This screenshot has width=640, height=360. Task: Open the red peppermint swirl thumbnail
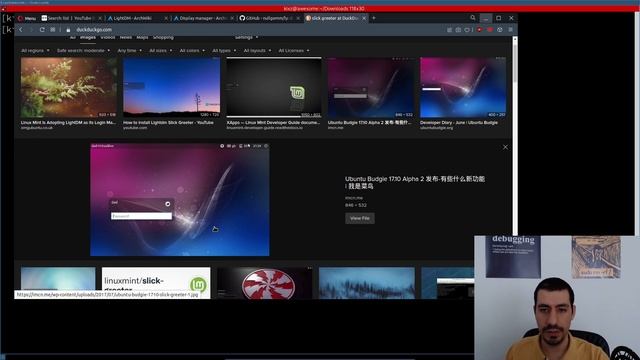coord(264,283)
